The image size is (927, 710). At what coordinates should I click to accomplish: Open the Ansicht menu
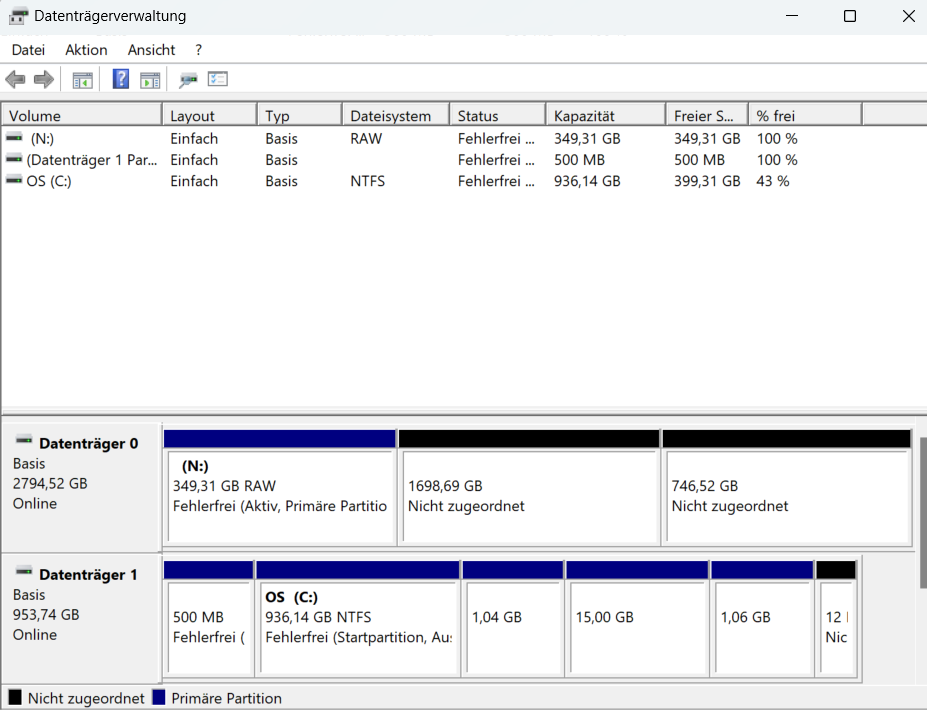pyautogui.click(x=151, y=49)
